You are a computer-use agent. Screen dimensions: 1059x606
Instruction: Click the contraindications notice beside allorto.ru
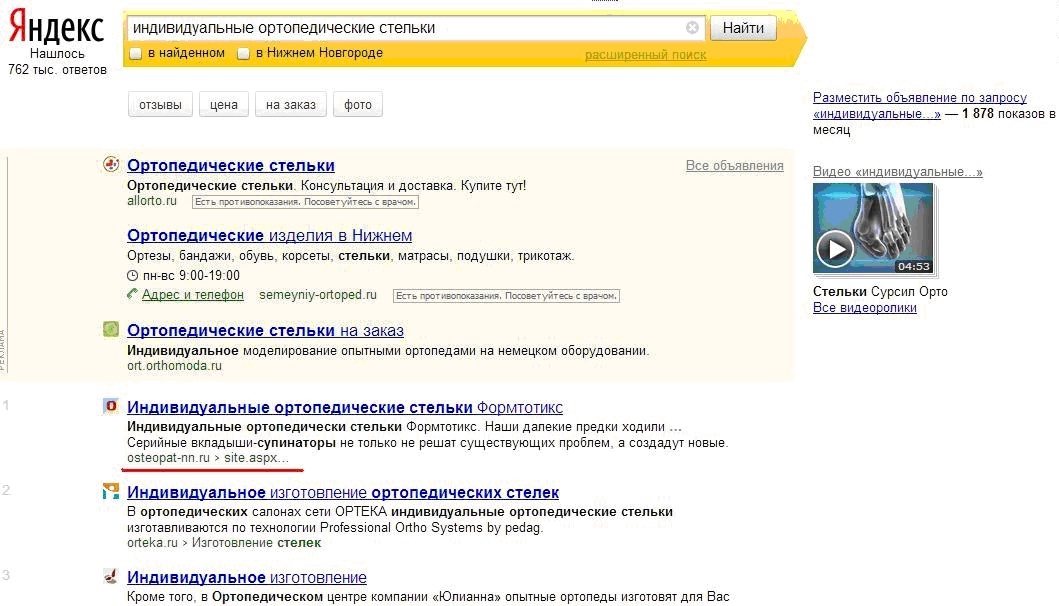coord(305,201)
